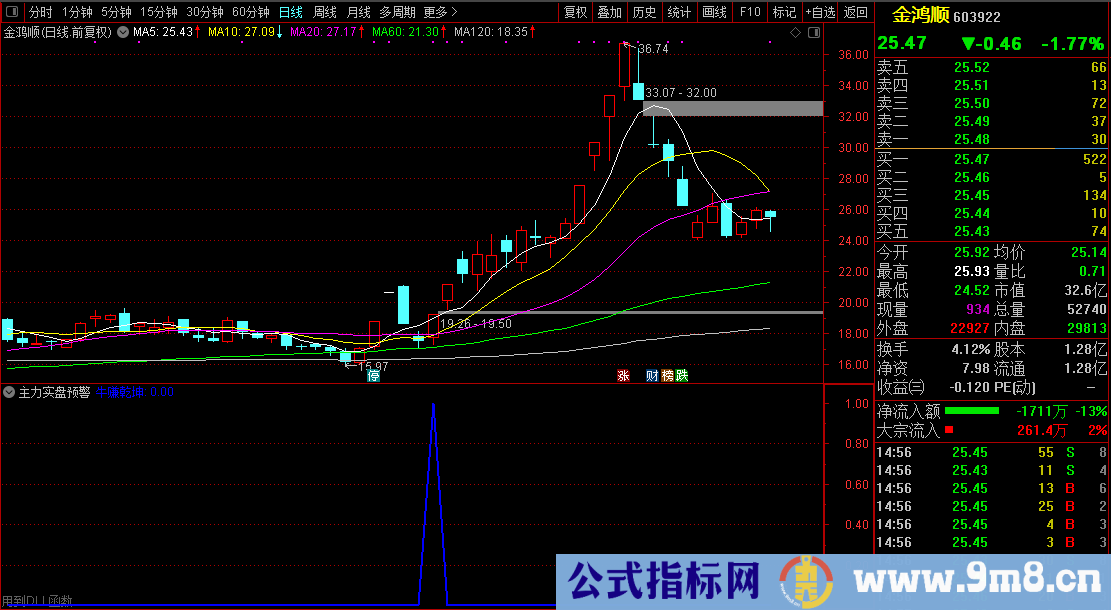Image resolution: width=1111 pixels, height=610 pixels.
Task: Expand the 主力实盘预警 indicator dropdown
Action: tap(10, 392)
